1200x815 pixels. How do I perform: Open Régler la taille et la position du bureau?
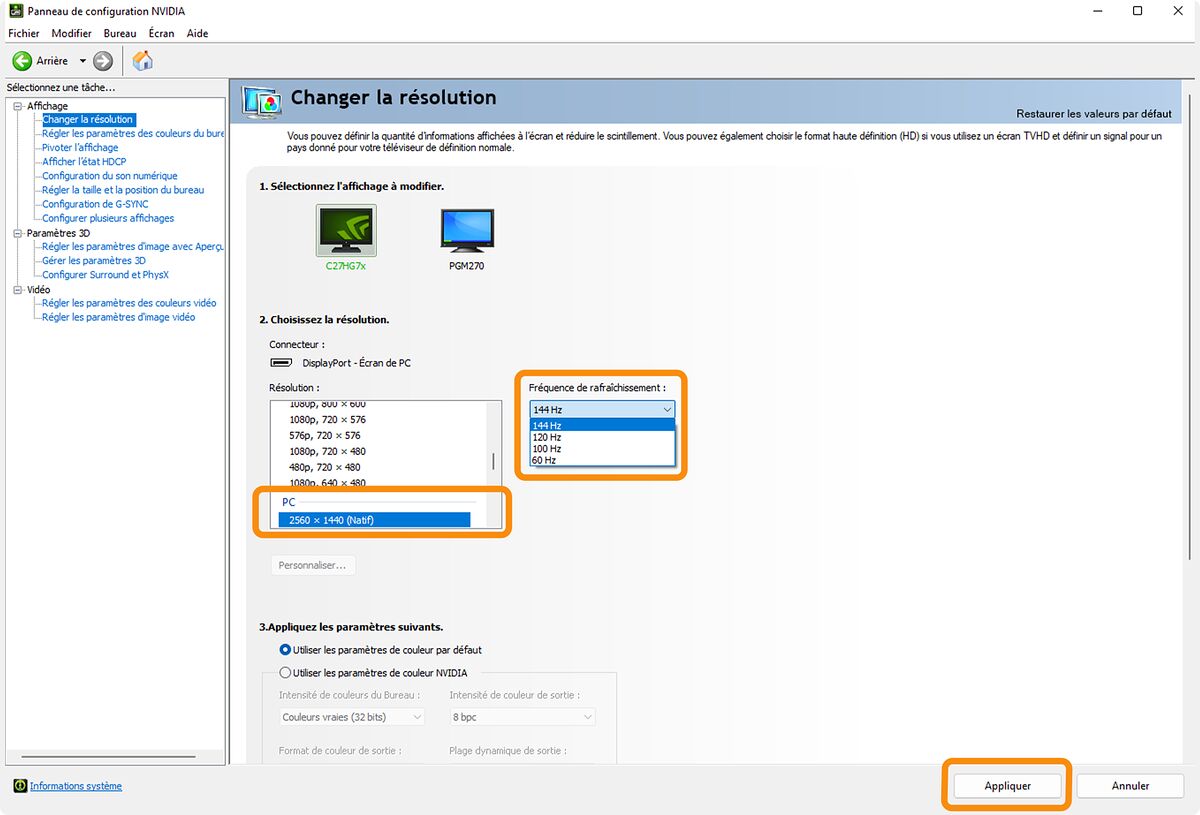point(123,190)
